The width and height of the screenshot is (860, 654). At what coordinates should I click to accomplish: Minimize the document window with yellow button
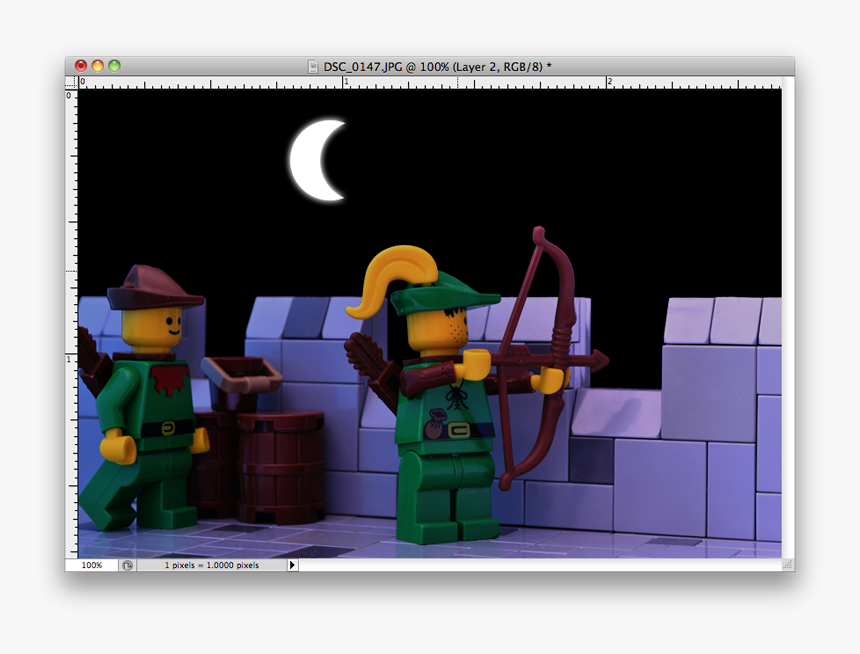(98, 66)
